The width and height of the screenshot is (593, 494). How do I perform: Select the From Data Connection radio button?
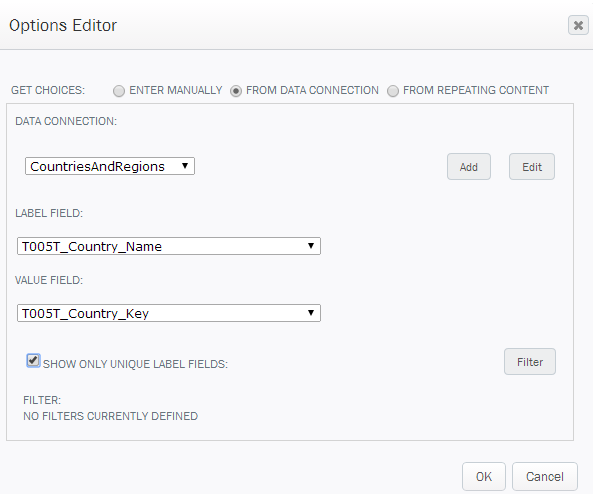click(x=236, y=91)
